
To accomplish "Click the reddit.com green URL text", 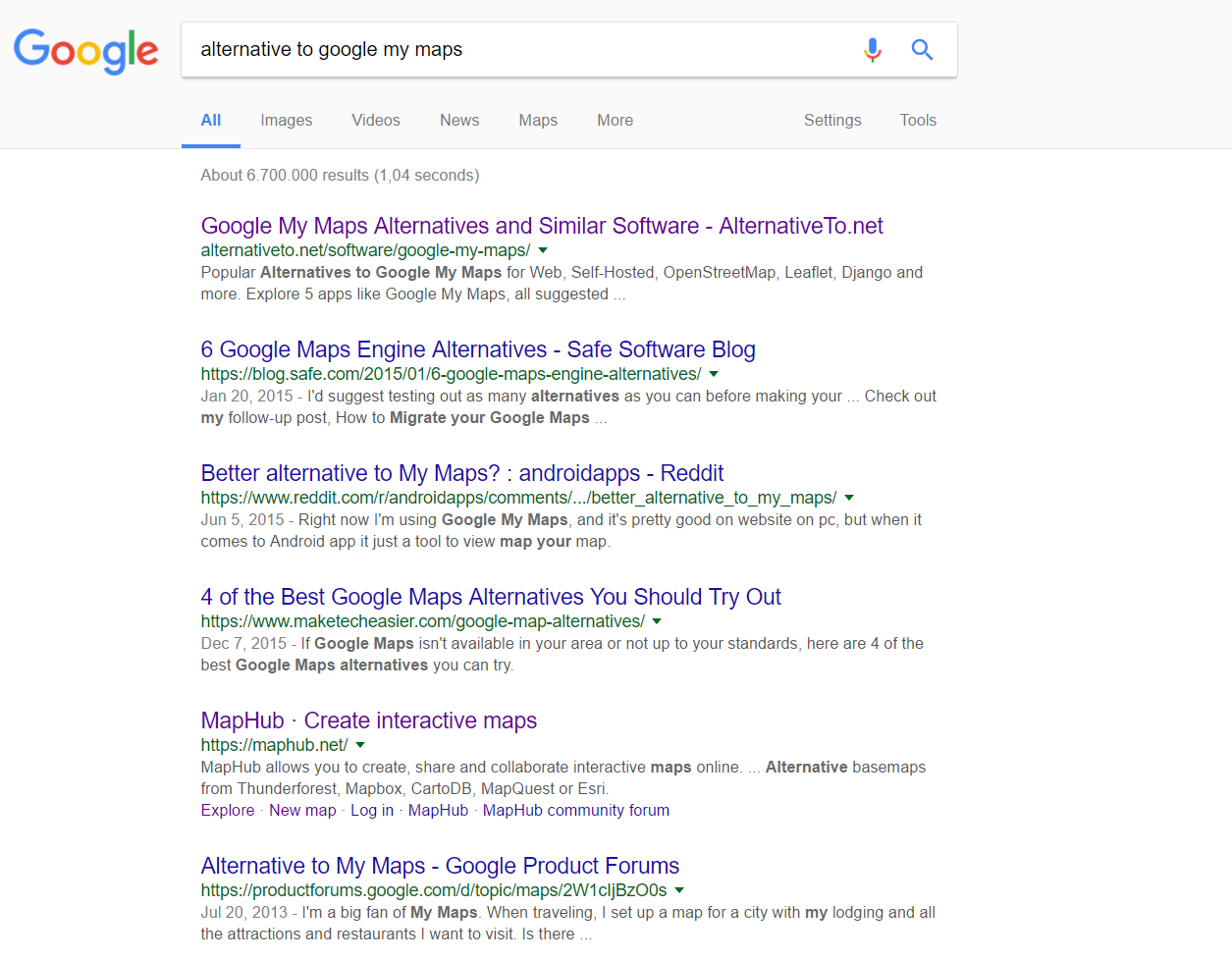I will (518, 498).
